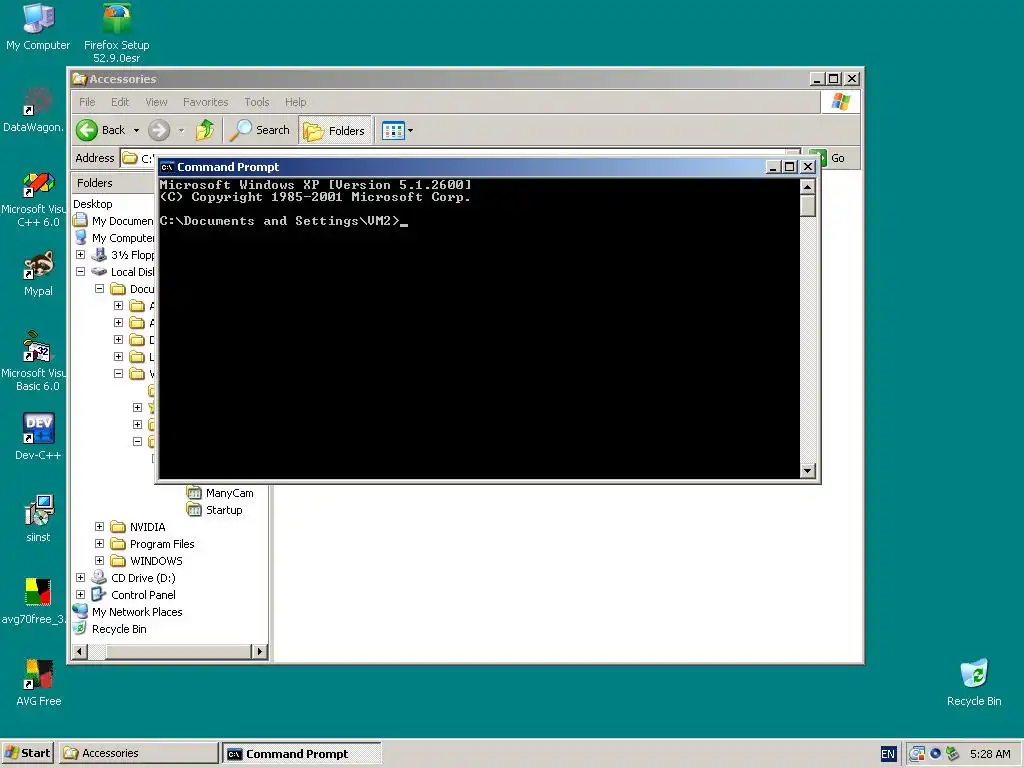1024x768 pixels.
Task: Toggle Folders pane button
Action: tap(335, 131)
